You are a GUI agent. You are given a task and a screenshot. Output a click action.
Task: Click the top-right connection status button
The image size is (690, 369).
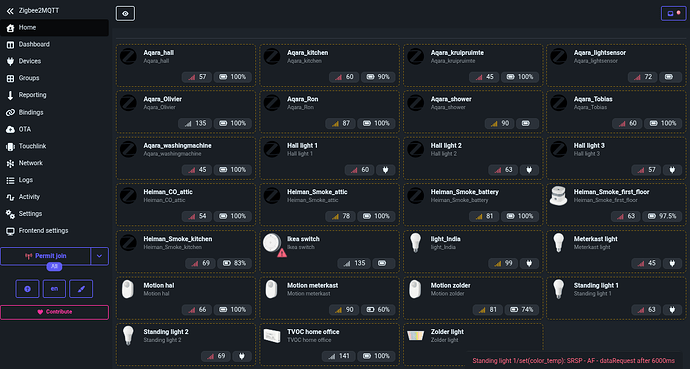[674, 13]
